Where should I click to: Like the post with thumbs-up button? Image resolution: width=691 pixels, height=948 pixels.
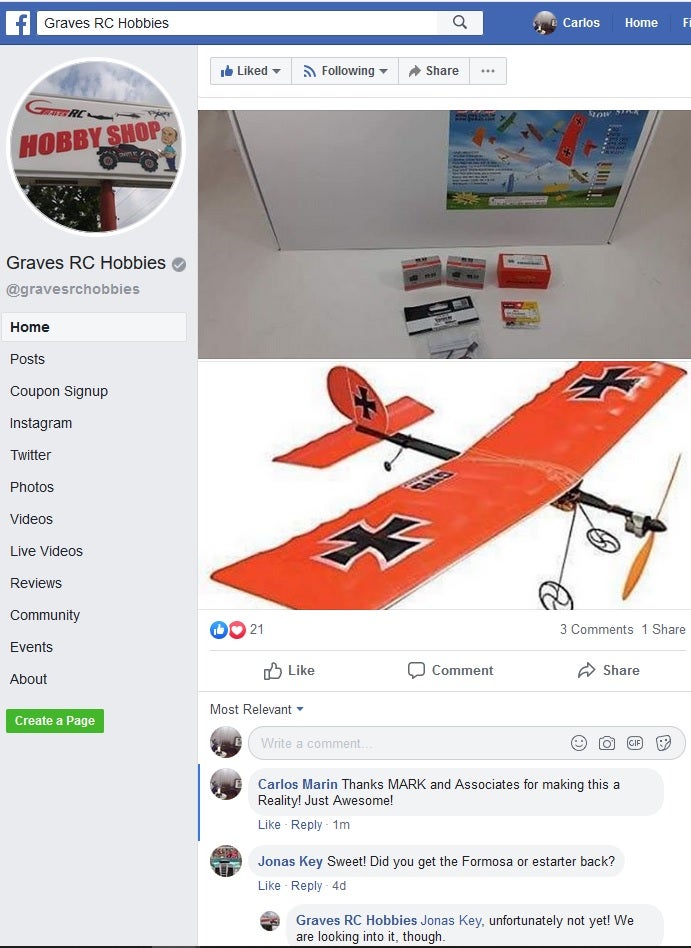[x=289, y=670]
